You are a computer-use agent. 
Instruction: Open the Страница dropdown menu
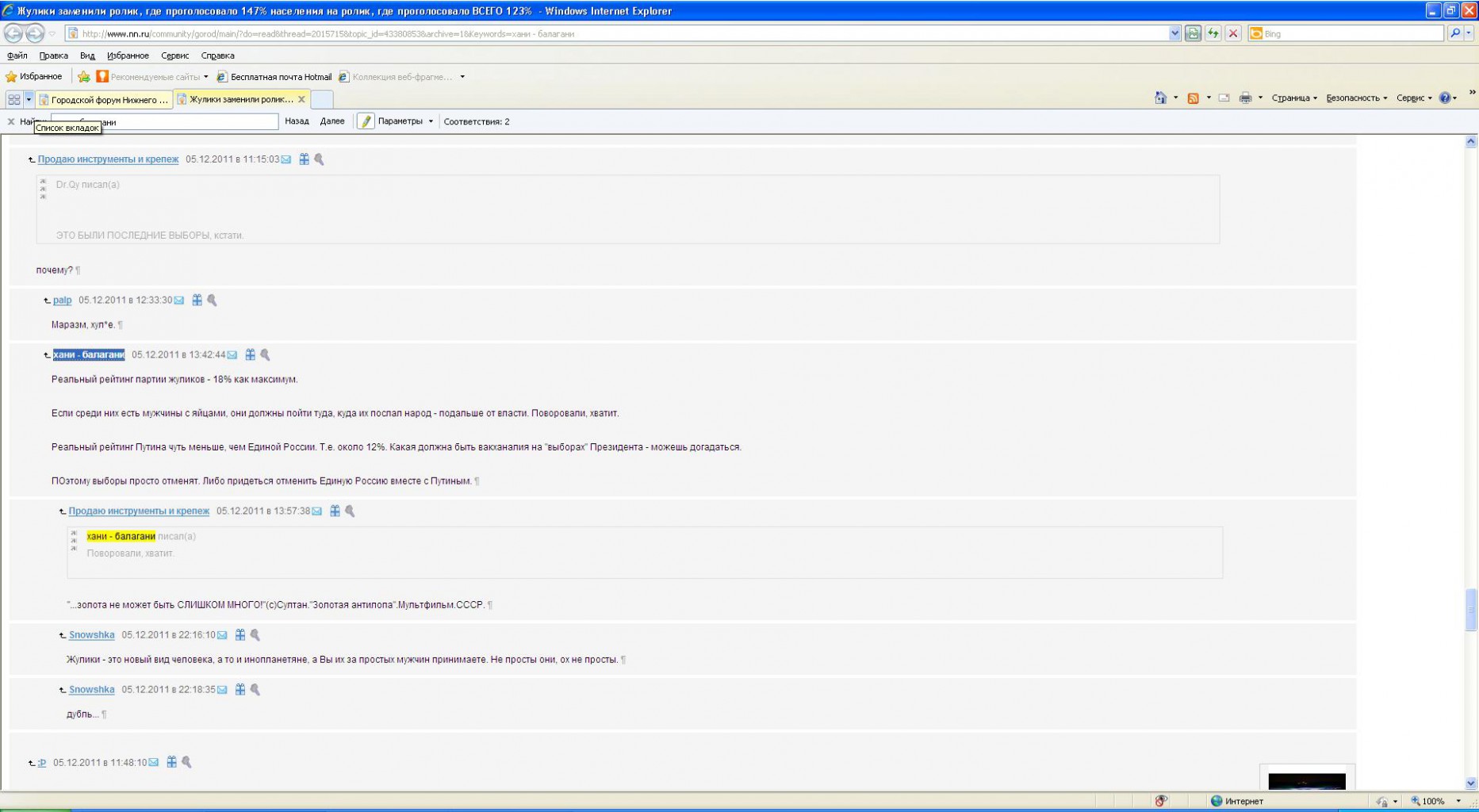pyautogui.click(x=1293, y=98)
